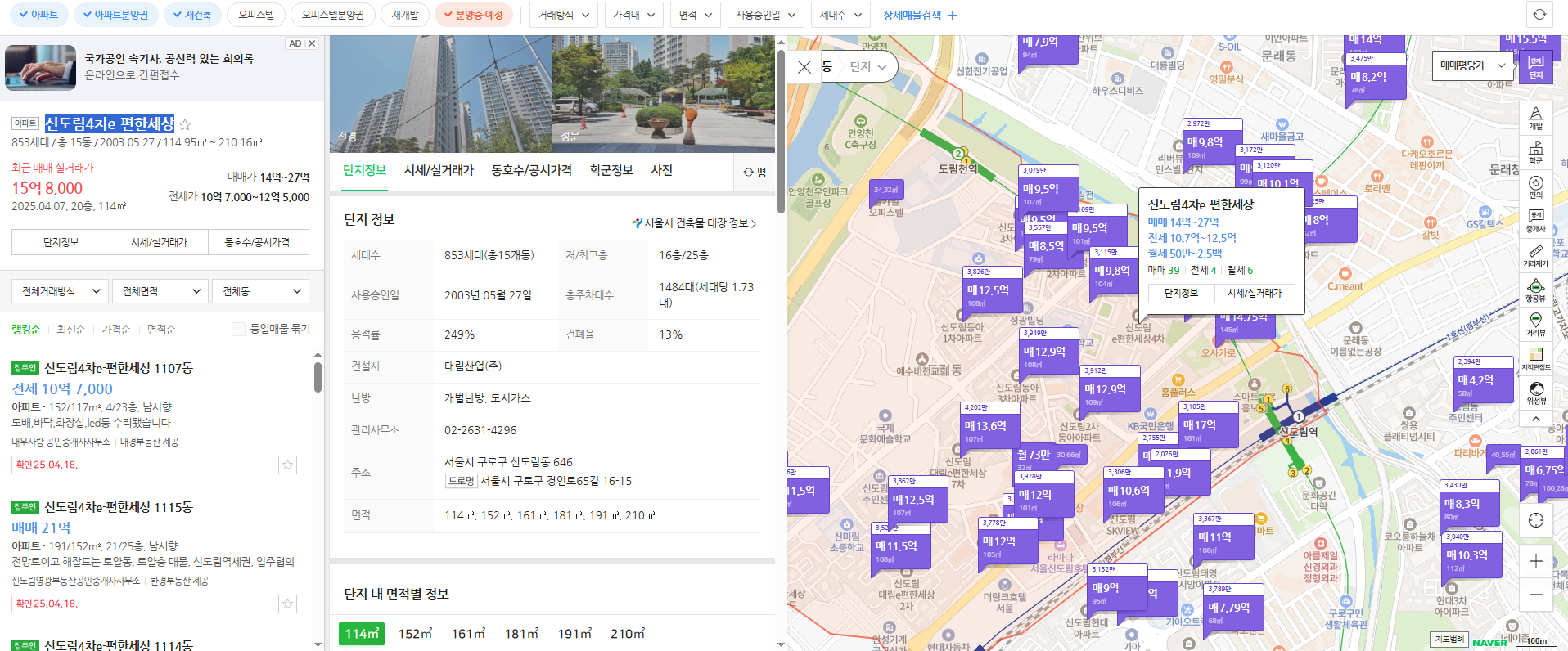Open 지도범례 map legend

(1449, 640)
